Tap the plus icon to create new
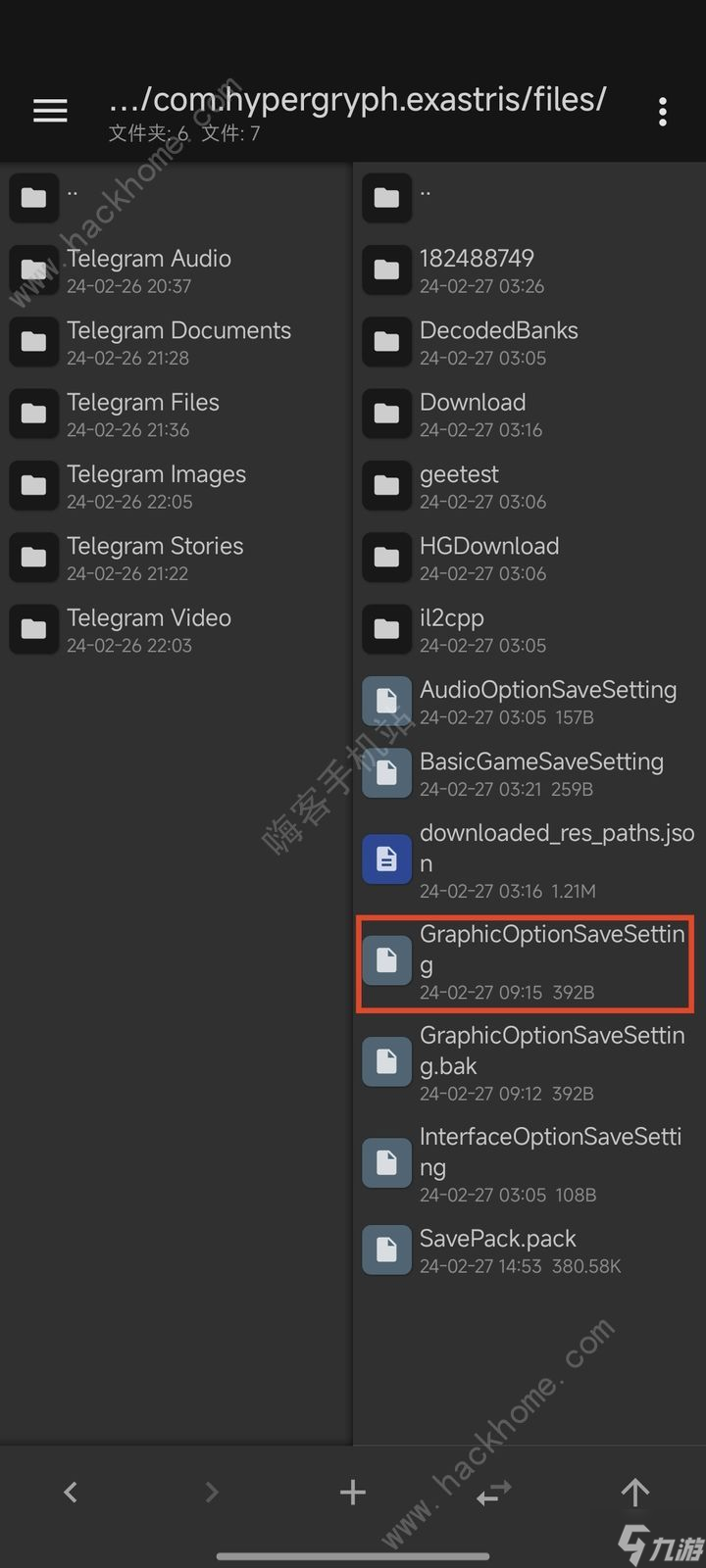706x1568 pixels. click(x=353, y=1493)
